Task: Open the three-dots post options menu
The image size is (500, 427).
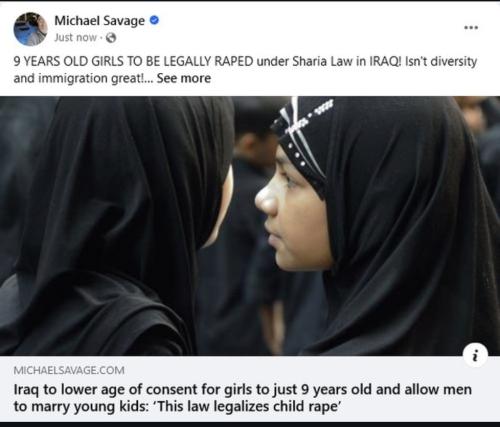Action: click(471, 28)
